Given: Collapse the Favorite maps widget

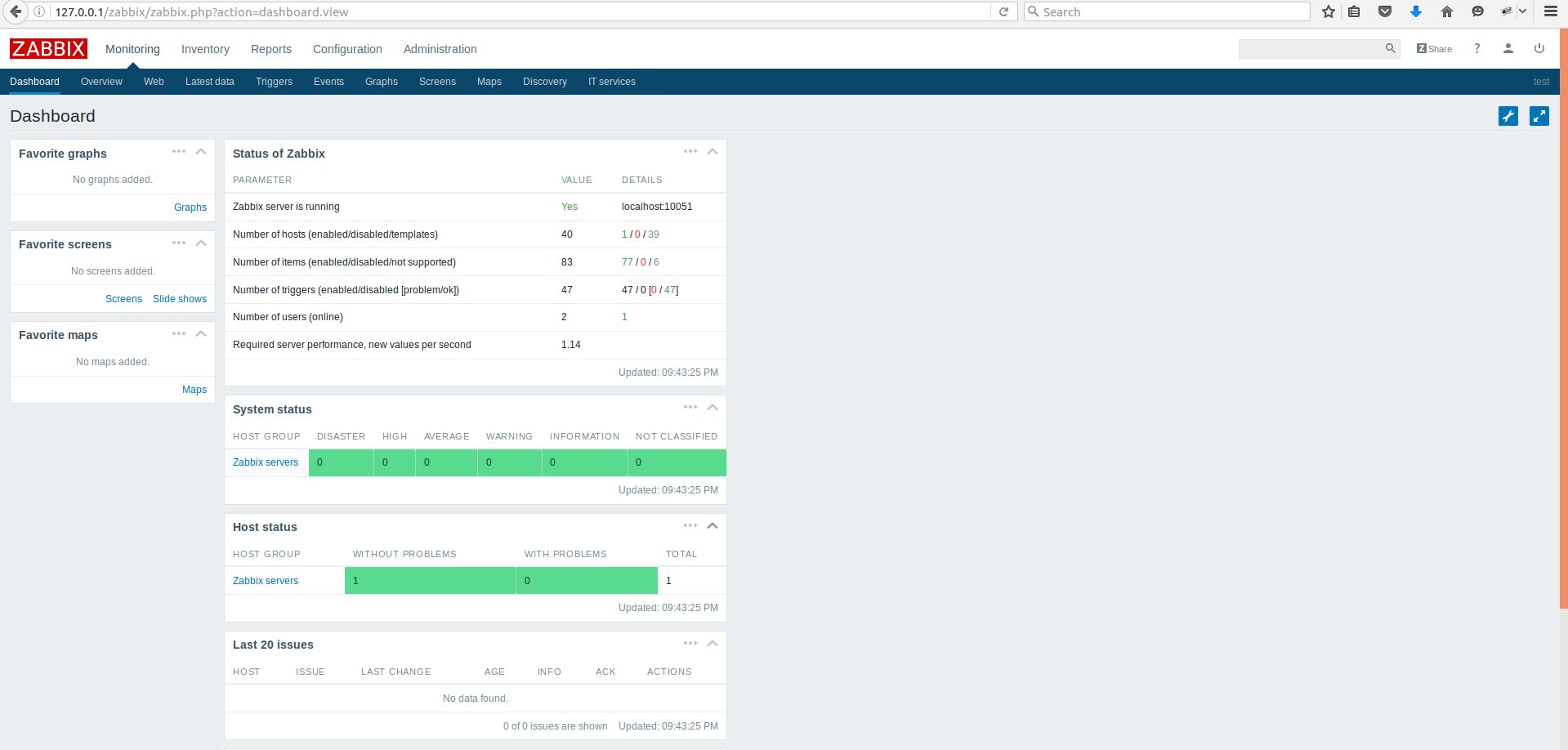Looking at the screenshot, I should (x=201, y=334).
